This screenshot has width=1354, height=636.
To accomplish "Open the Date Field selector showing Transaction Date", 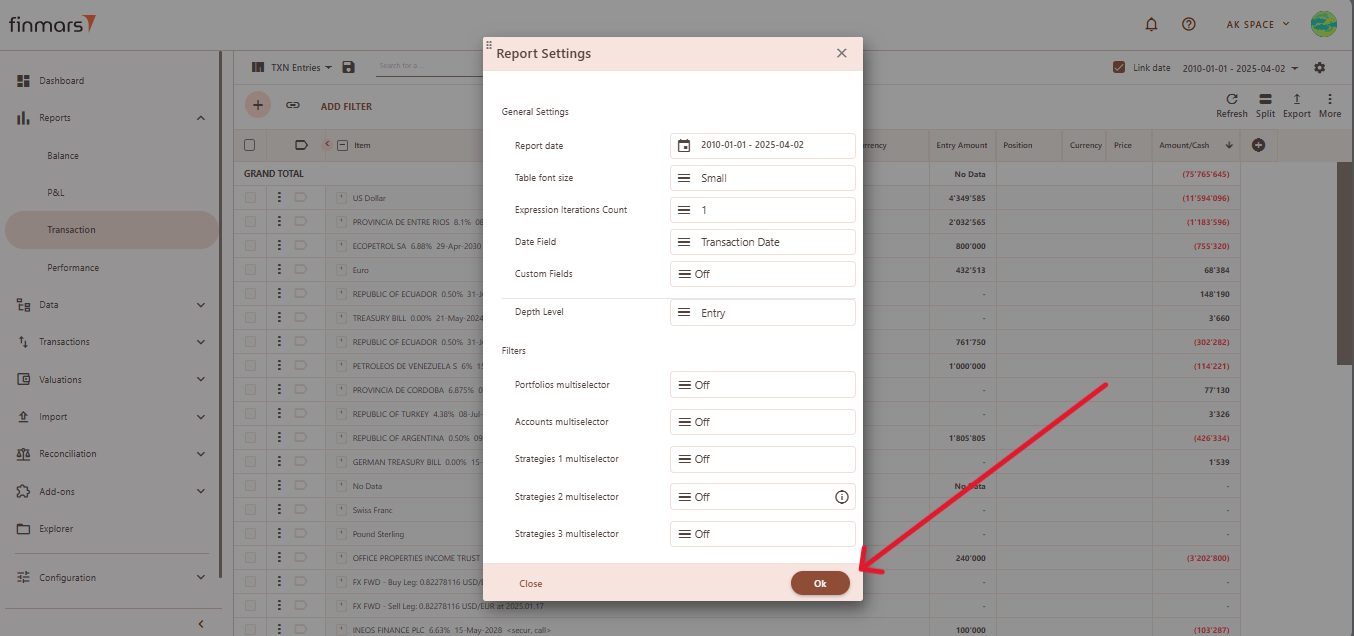I will coord(762,242).
